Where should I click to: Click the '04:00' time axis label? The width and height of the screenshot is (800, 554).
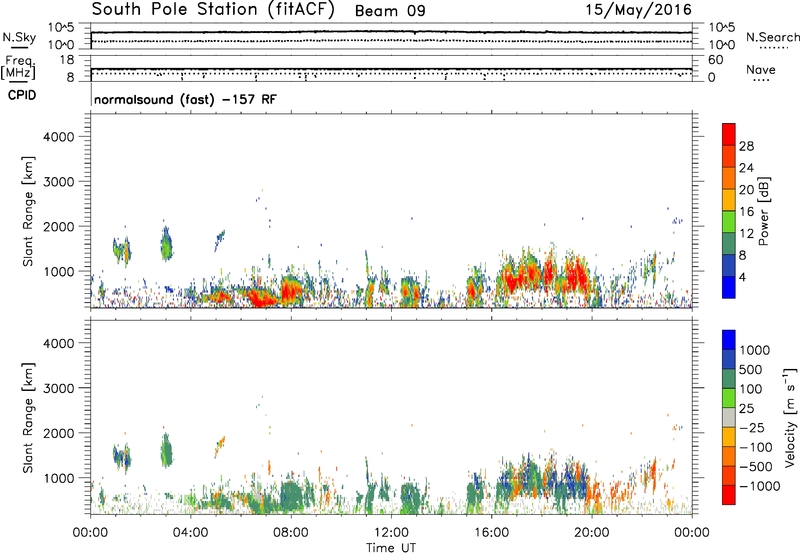190,533
